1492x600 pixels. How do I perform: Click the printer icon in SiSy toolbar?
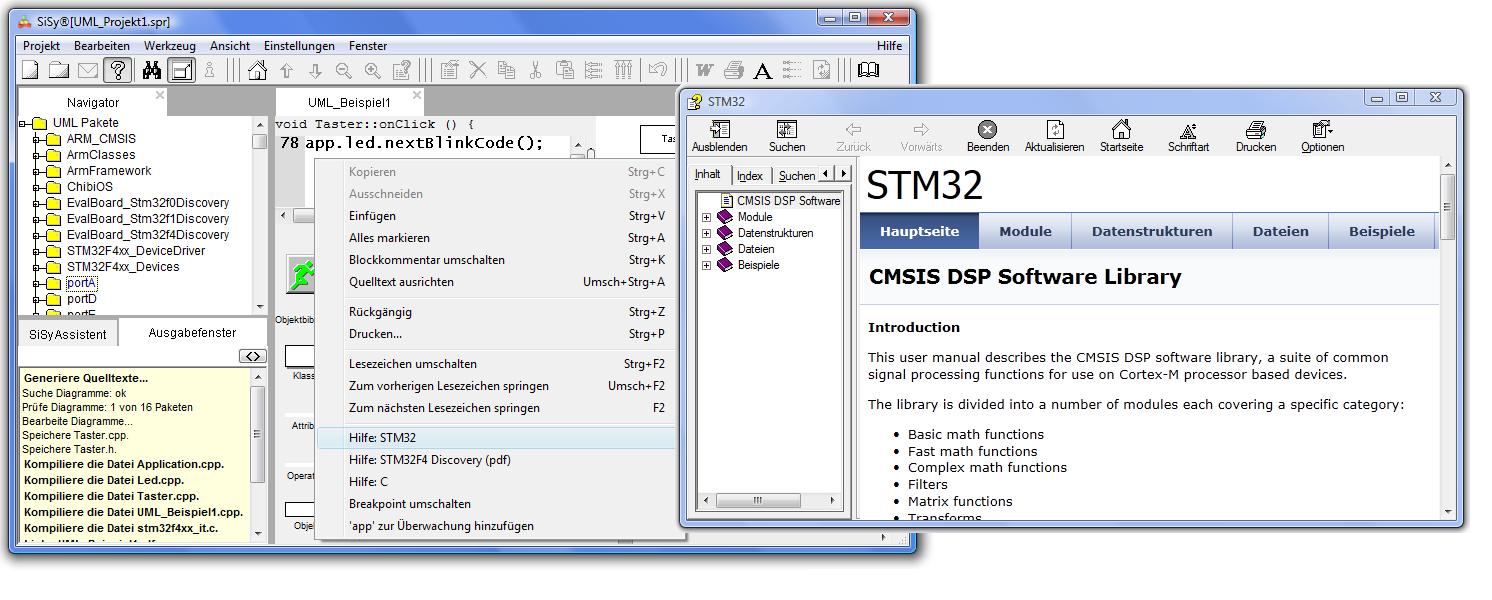coord(734,70)
